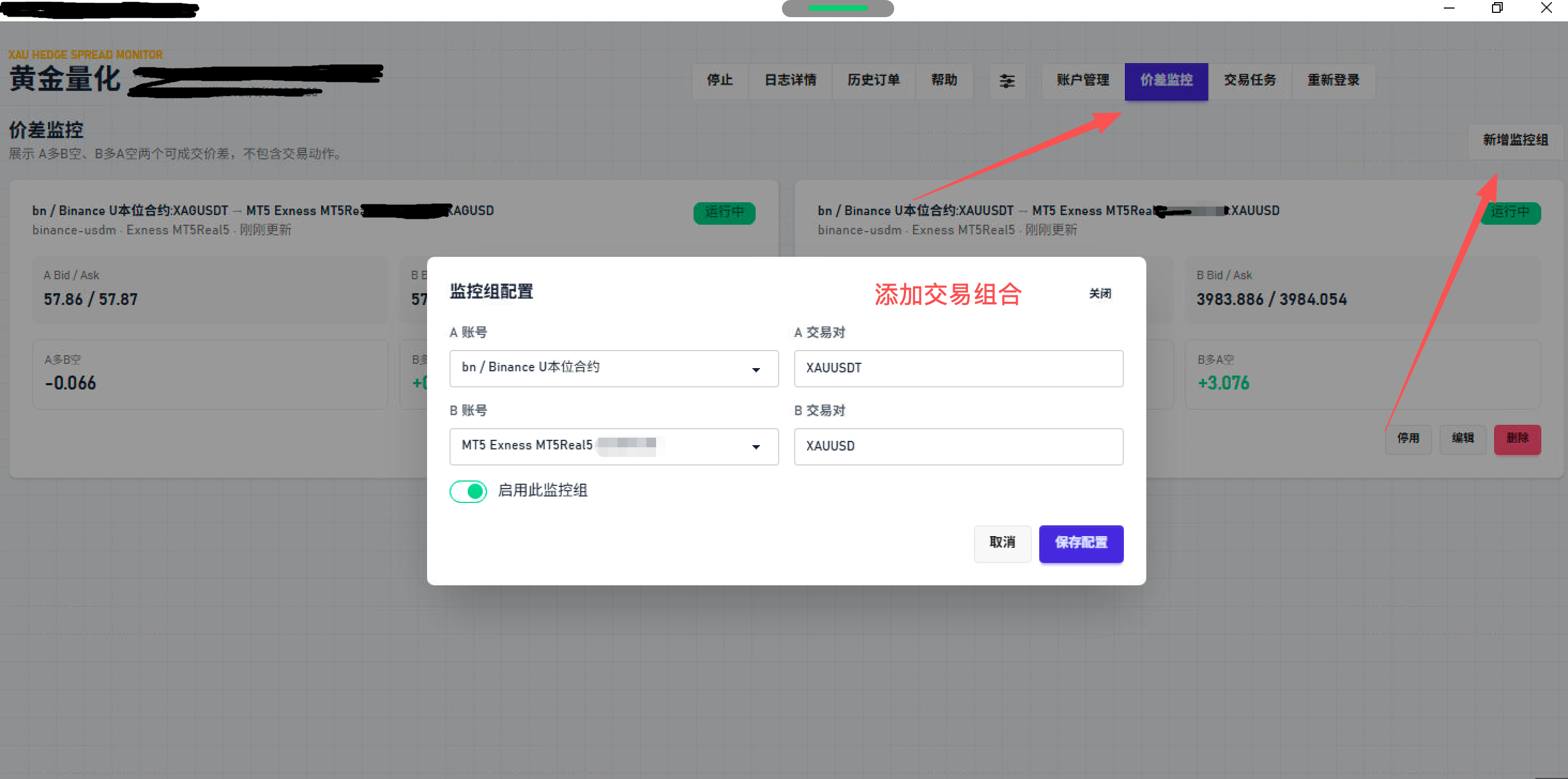Viewport: 1568px width, 779px height.
Task: Close the dialog using 关闭
Action: (x=1099, y=294)
